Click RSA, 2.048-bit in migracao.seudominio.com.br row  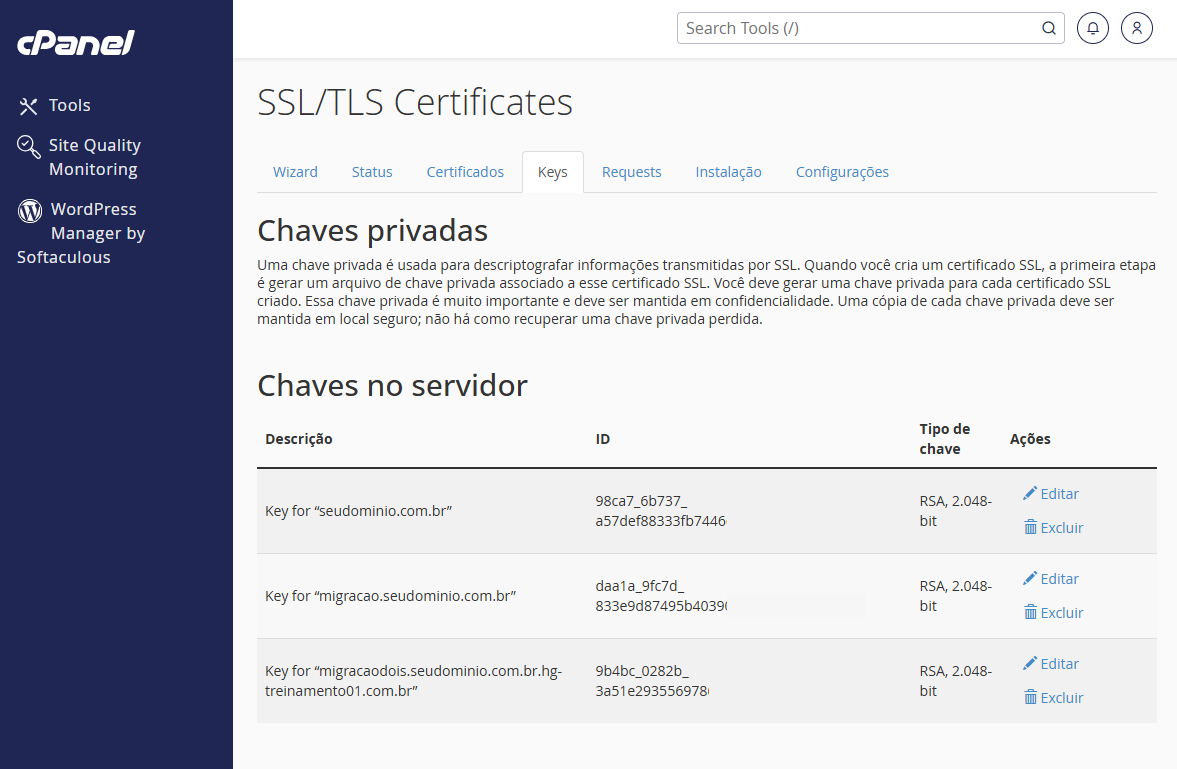(x=956, y=596)
